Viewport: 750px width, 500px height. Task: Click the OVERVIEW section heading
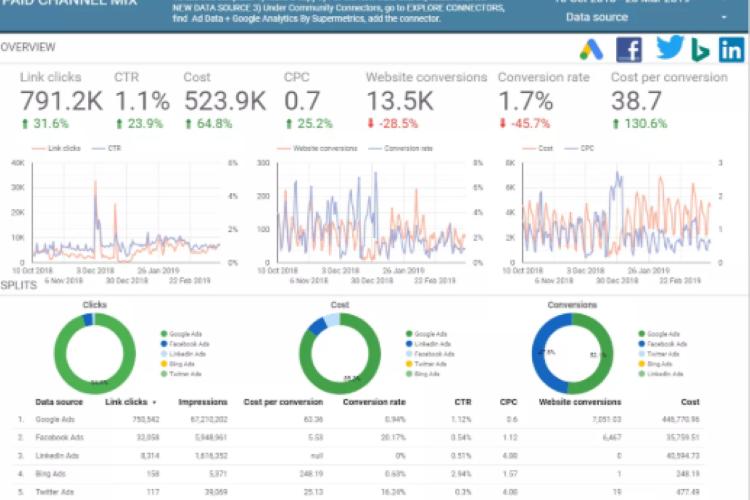(x=28, y=47)
